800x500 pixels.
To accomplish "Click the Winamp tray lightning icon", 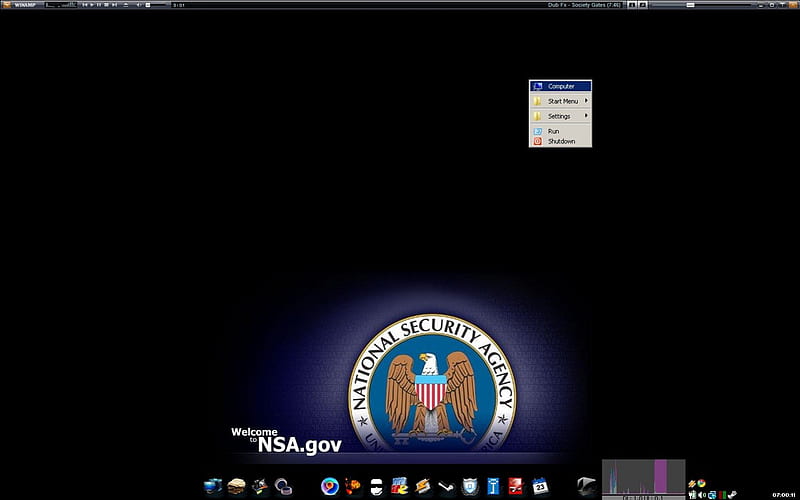I will (692, 484).
